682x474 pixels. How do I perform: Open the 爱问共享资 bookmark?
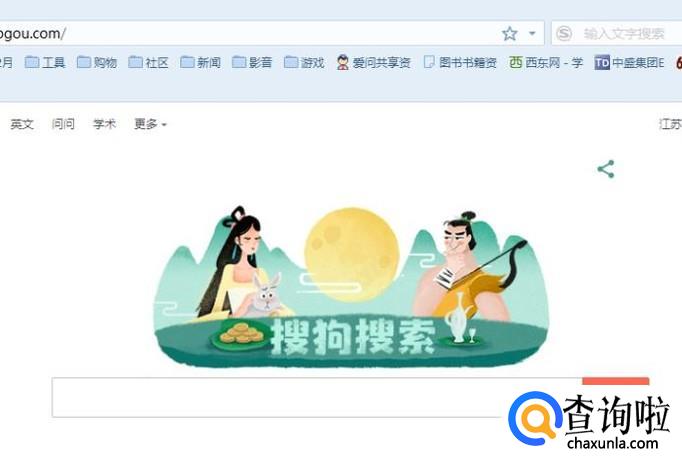point(373,63)
